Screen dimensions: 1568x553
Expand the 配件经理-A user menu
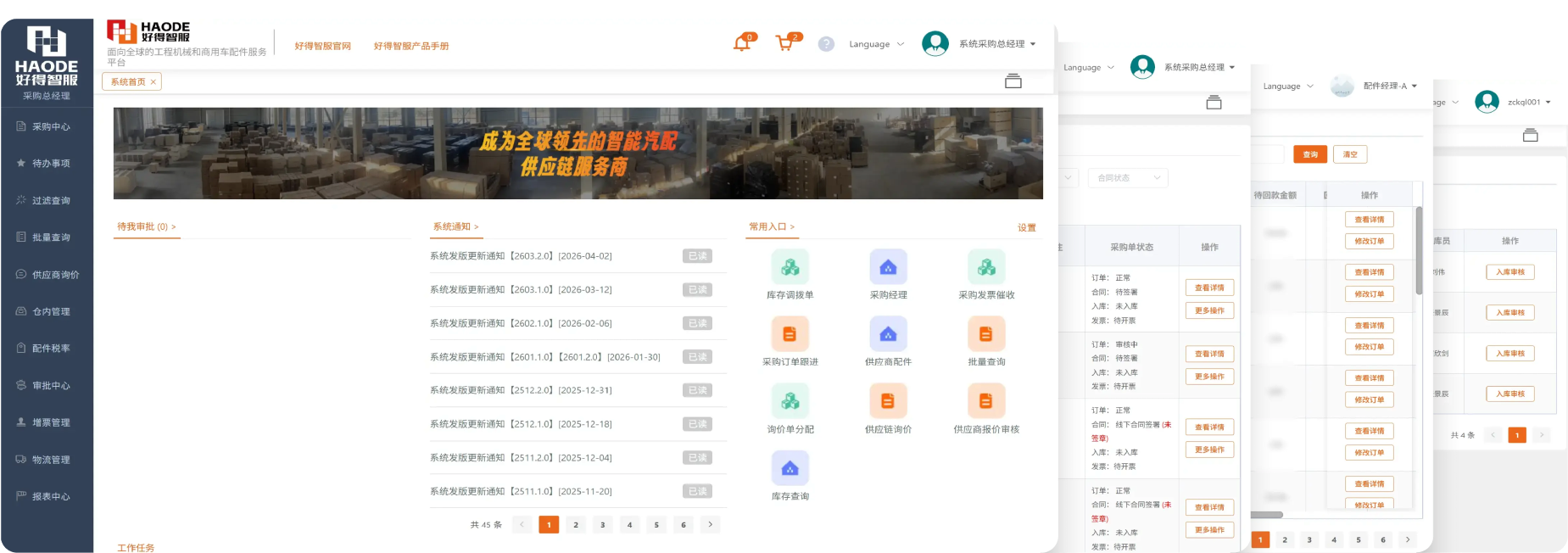click(x=1390, y=86)
